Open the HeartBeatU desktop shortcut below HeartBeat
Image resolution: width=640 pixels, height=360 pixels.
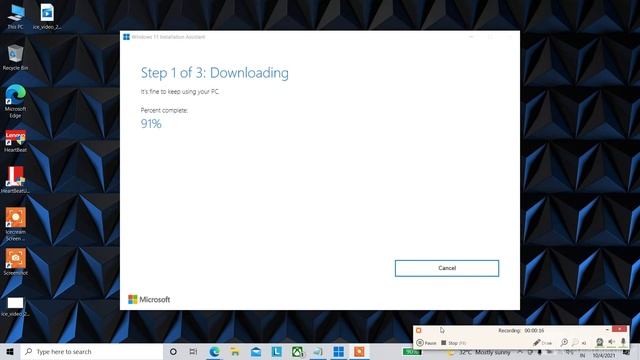coord(16,180)
